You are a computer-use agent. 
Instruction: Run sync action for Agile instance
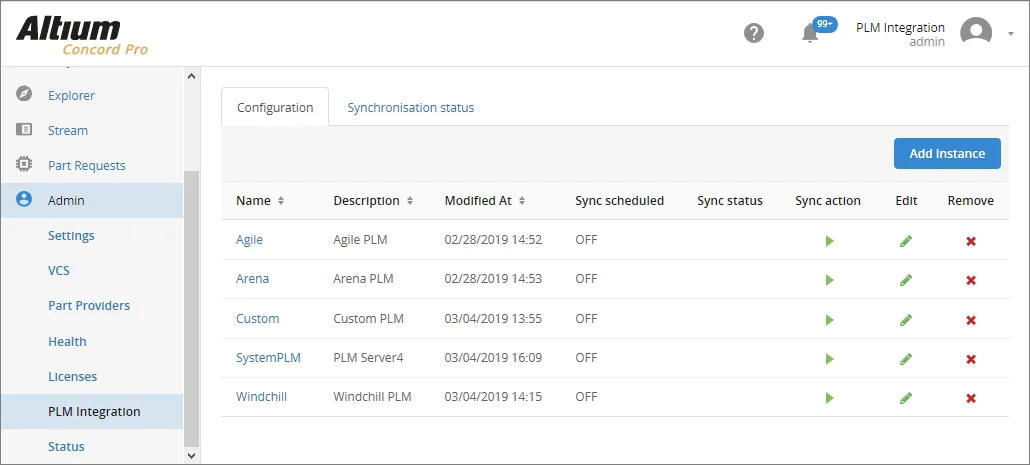point(829,241)
